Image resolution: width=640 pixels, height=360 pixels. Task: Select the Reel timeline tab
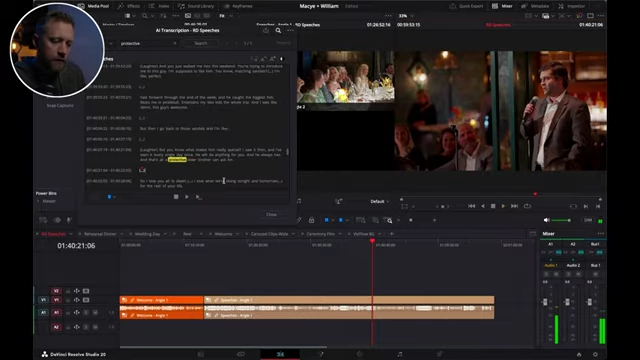tap(187, 234)
